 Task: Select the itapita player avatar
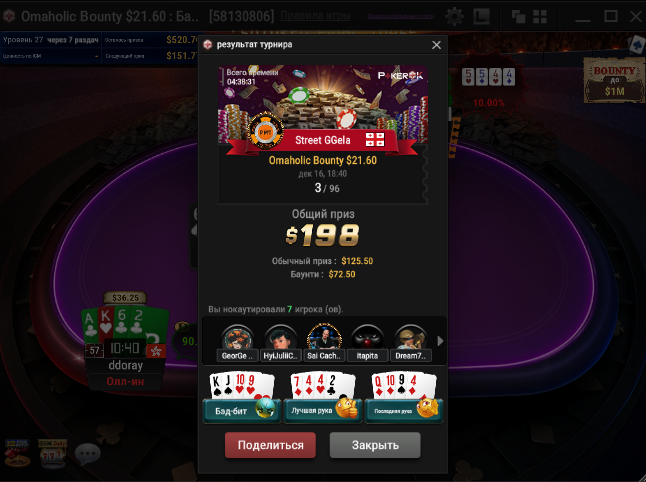point(367,343)
